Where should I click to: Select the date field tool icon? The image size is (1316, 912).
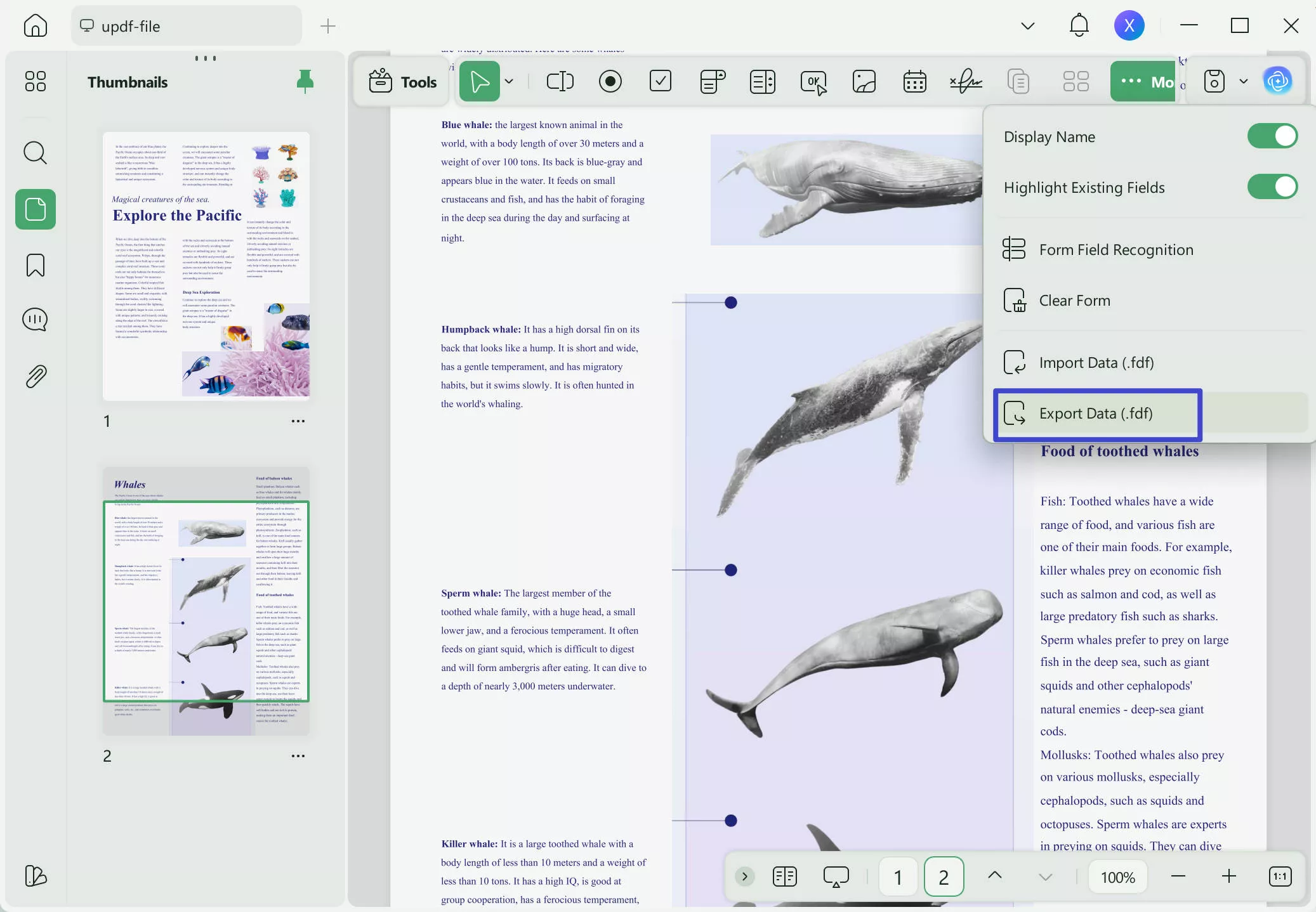(914, 81)
